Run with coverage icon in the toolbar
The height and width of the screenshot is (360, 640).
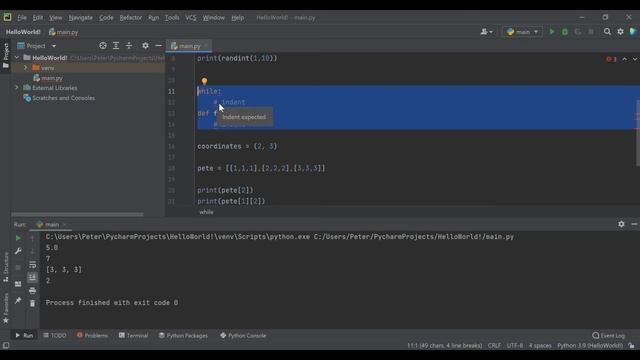click(578, 32)
